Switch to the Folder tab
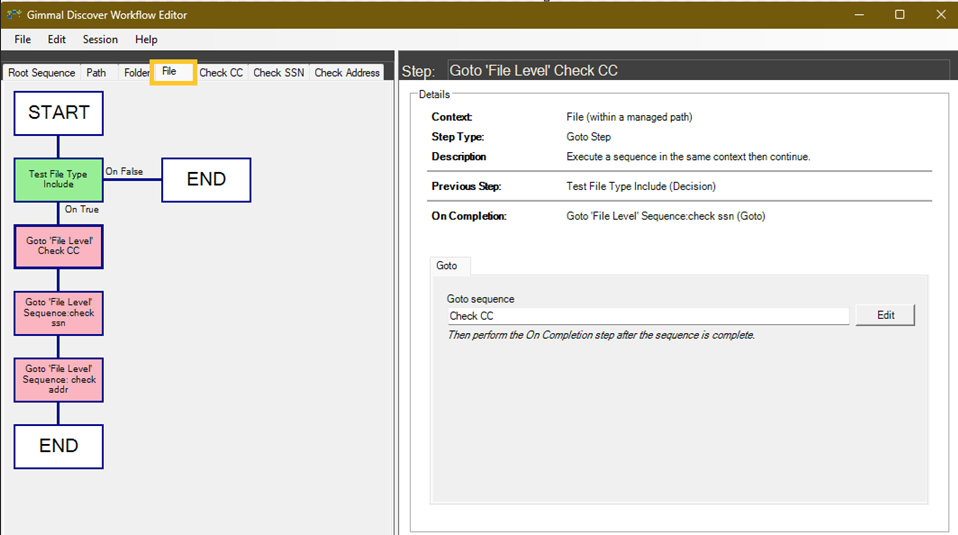The height and width of the screenshot is (535, 958). pos(135,73)
